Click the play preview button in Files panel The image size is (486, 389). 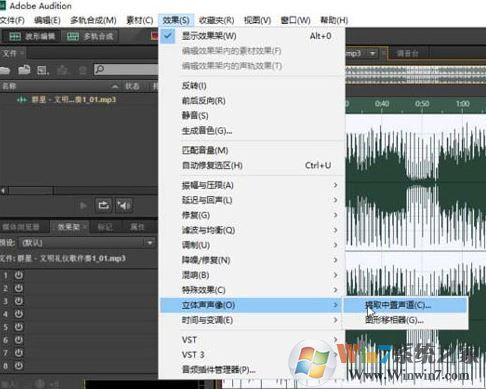[x=83, y=205]
